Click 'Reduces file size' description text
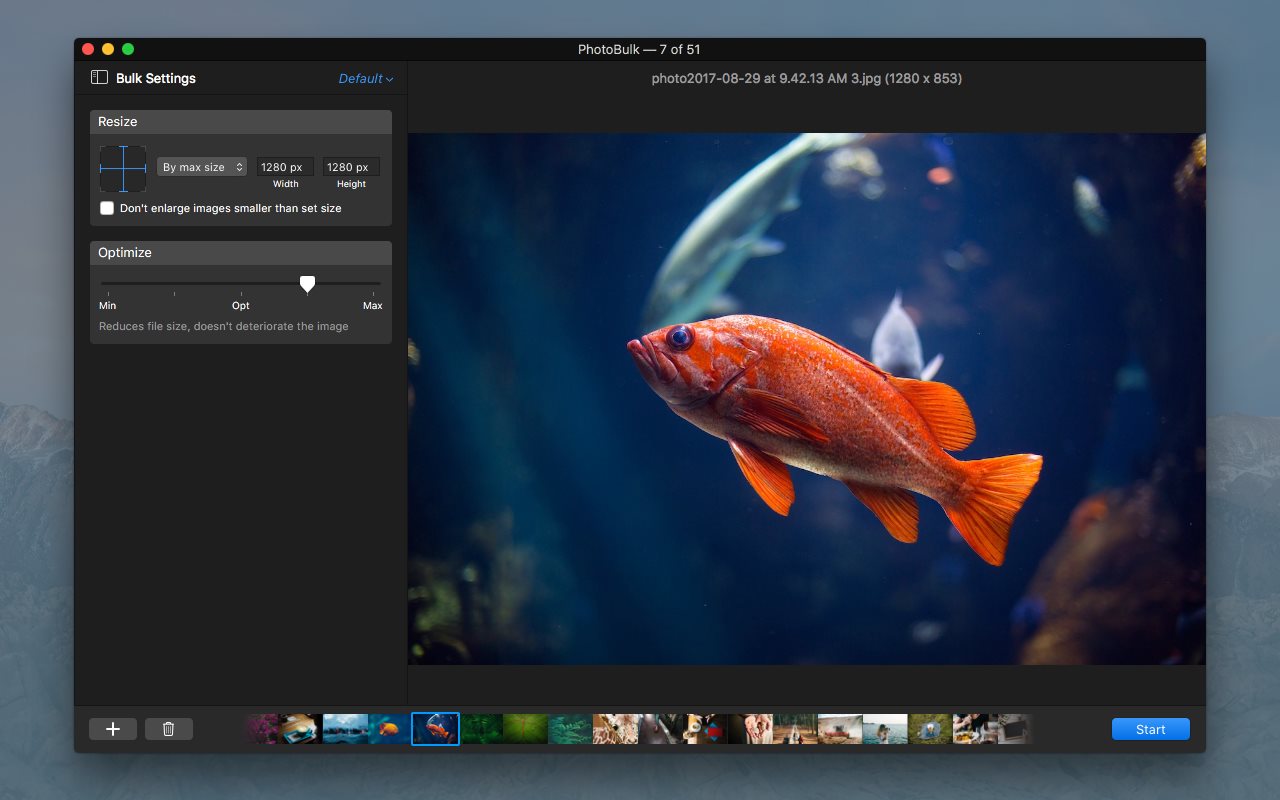1280x800 pixels. click(224, 326)
